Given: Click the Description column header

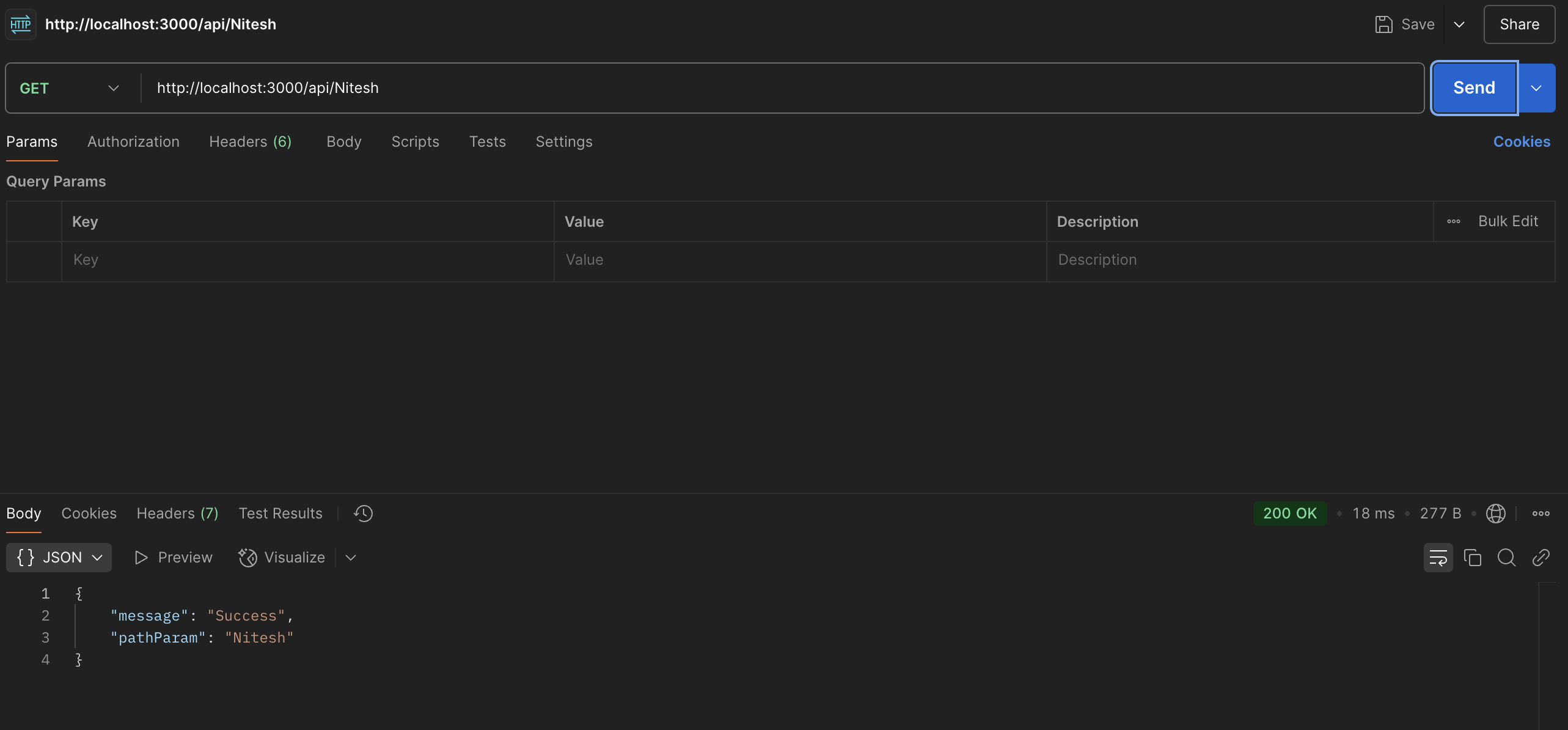Looking at the screenshot, I should pyautogui.click(x=1097, y=222).
